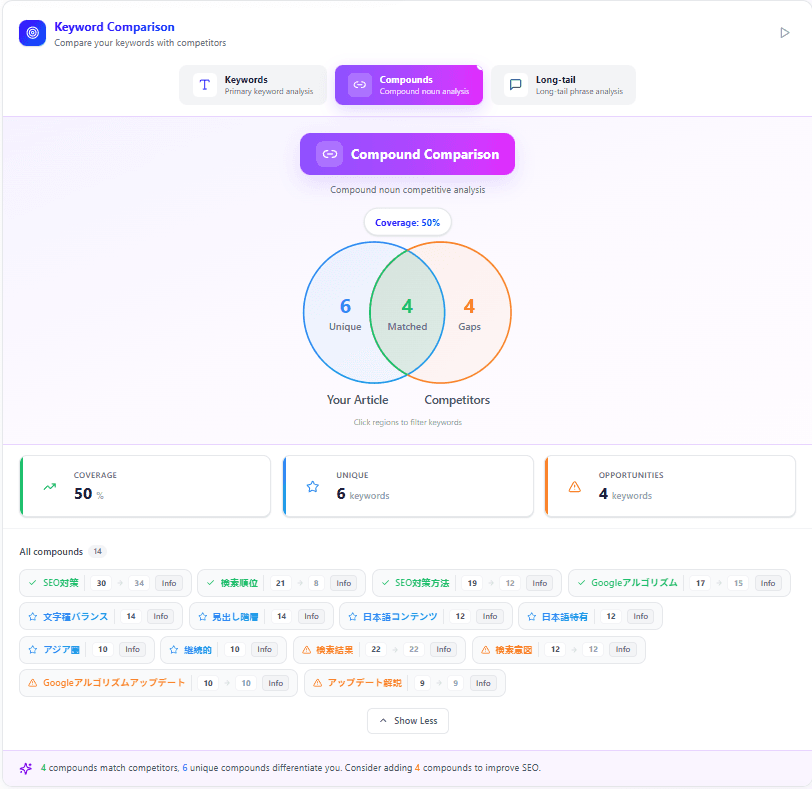Image resolution: width=812 pixels, height=789 pixels.
Task: Click the Keyword Comparison bullseye icon
Action: [32, 33]
